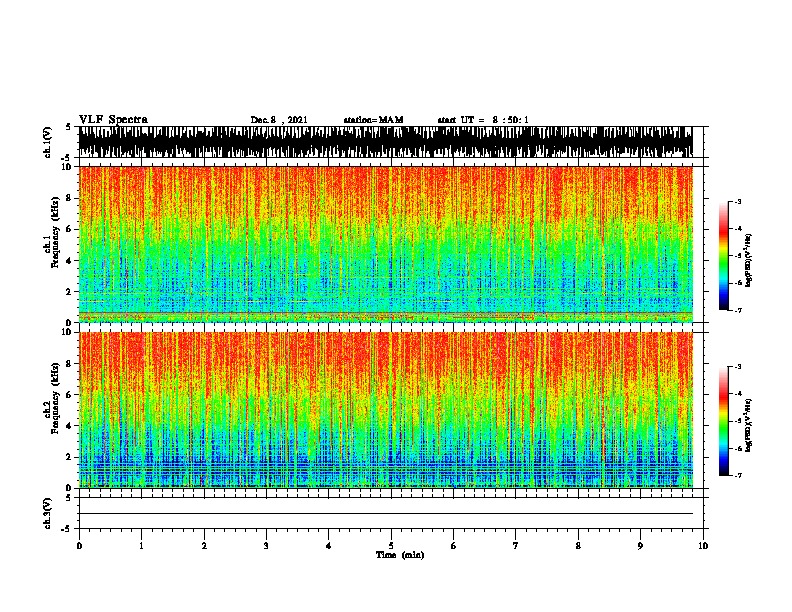The width and height of the screenshot is (792, 612).
Task: Click the 'ch.1(V)' waveform axis label
Action: click(x=47, y=142)
